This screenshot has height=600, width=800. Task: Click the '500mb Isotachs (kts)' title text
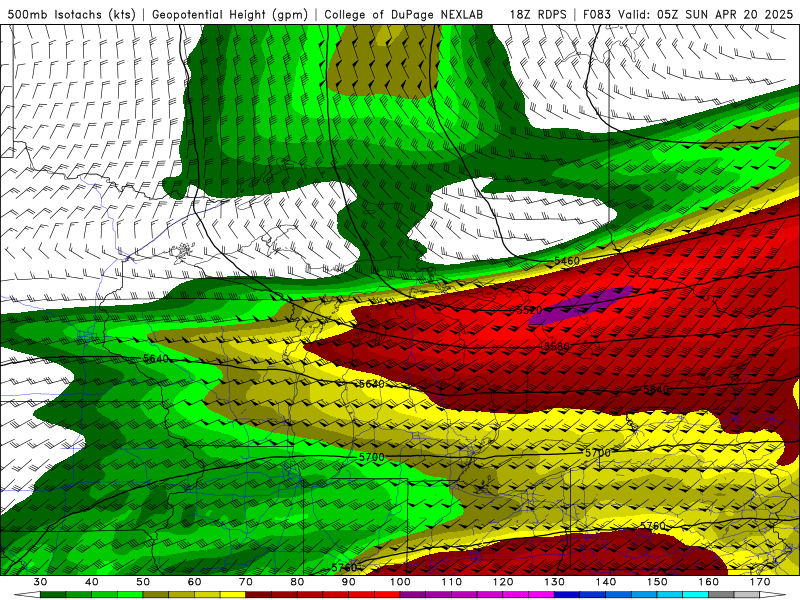click(x=71, y=15)
